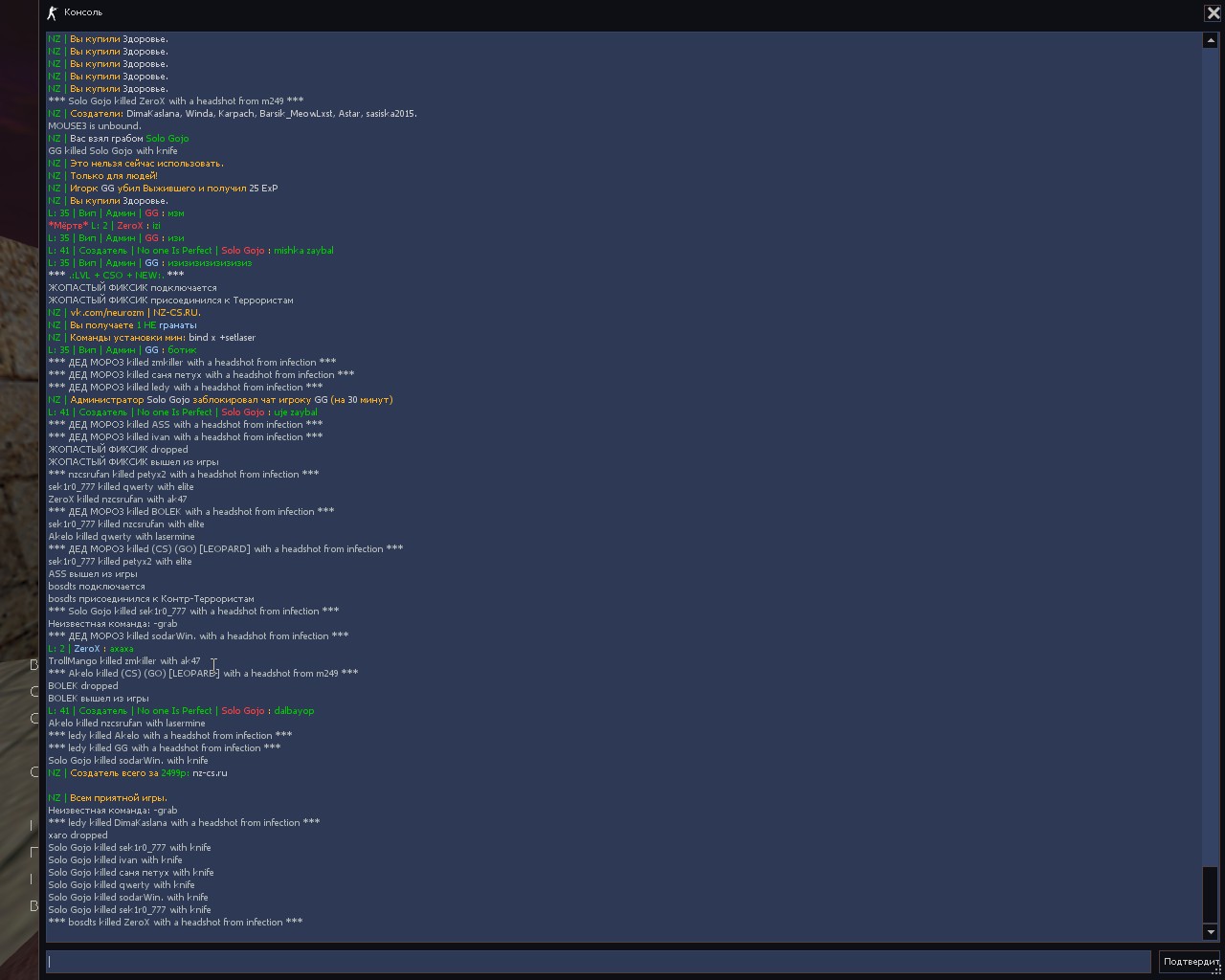
Task: Click the nz-cs.ru text in console log
Action: pos(210,772)
